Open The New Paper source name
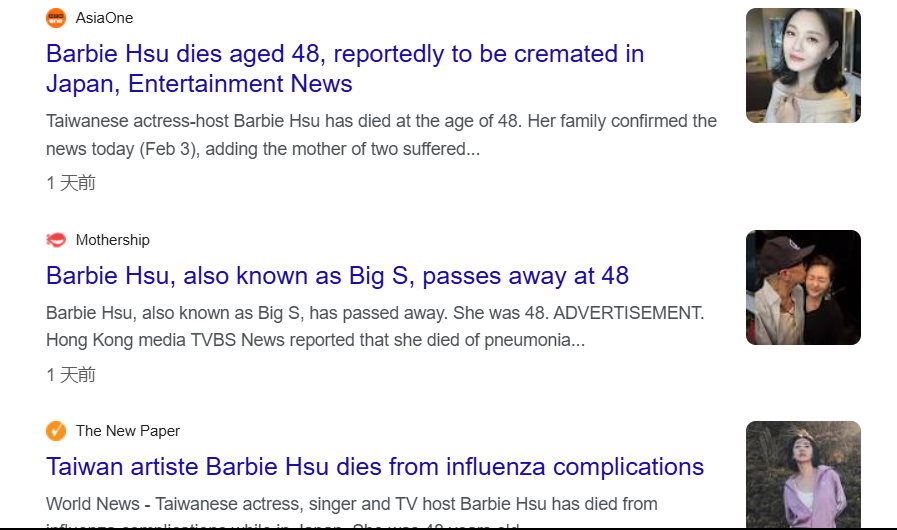Screen dimensions: 897x530 coord(128,431)
